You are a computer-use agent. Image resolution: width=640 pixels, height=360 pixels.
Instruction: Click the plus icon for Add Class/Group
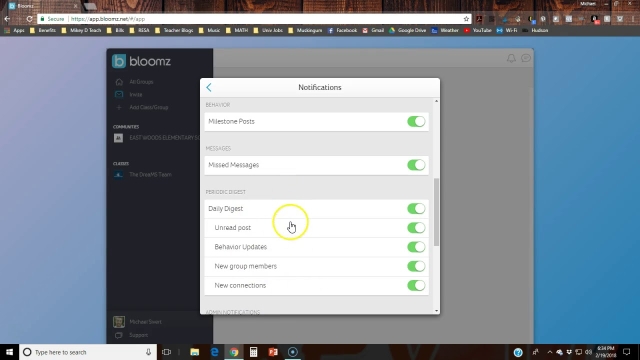pyautogui.click(x=119, y=107)
